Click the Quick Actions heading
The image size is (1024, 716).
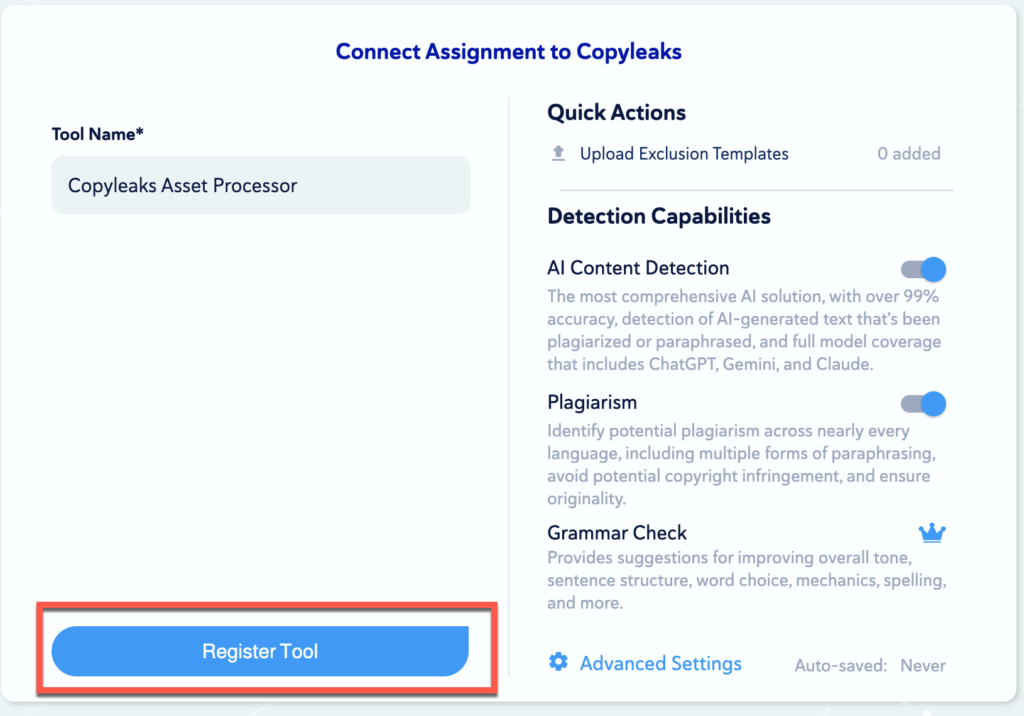(616, 113)
